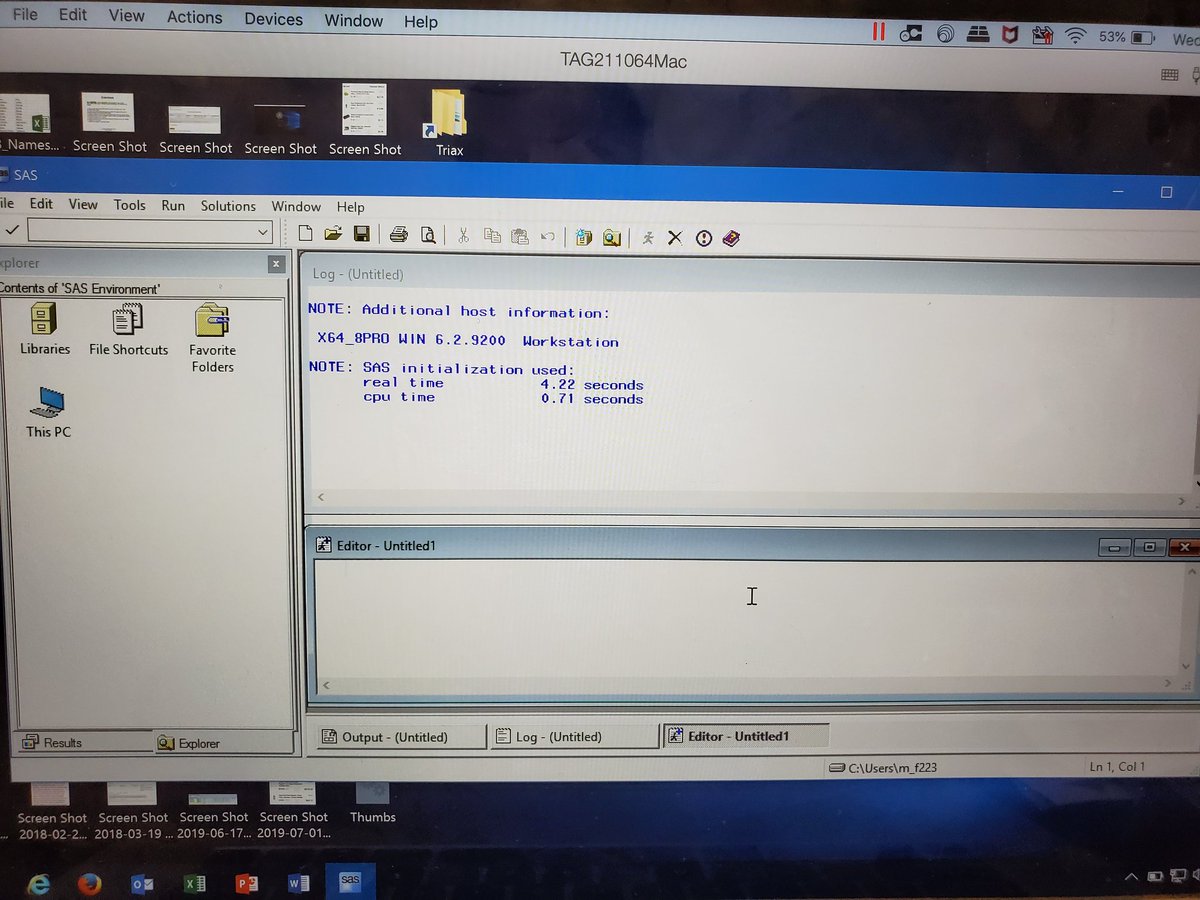
Task: Open Internet Explorer from the taskbar
Action: click(x=39, y=883)
